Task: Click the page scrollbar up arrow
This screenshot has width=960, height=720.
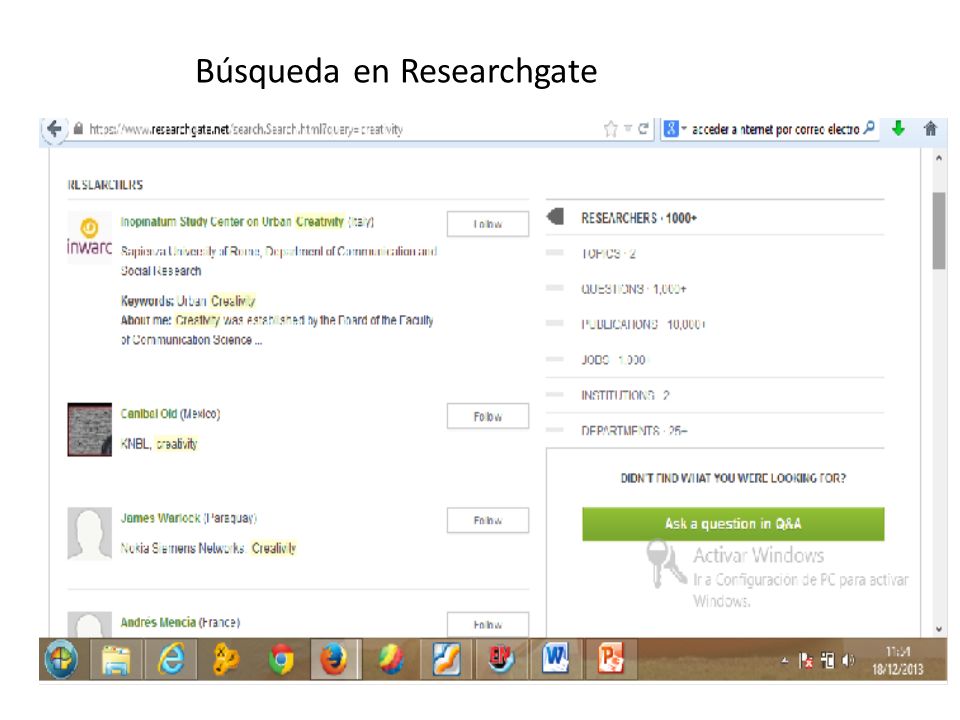Action: point(939,158)
